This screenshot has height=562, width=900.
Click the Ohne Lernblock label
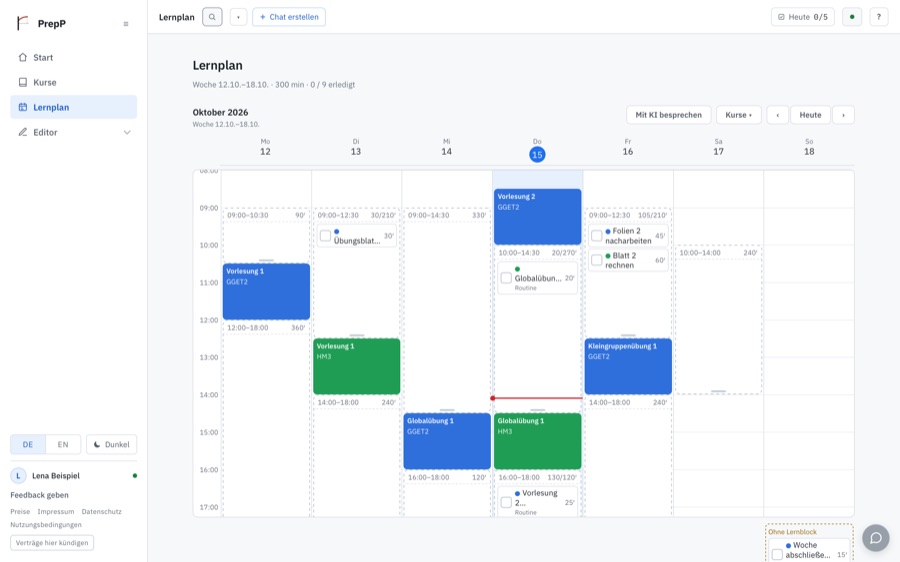[793, 532]
